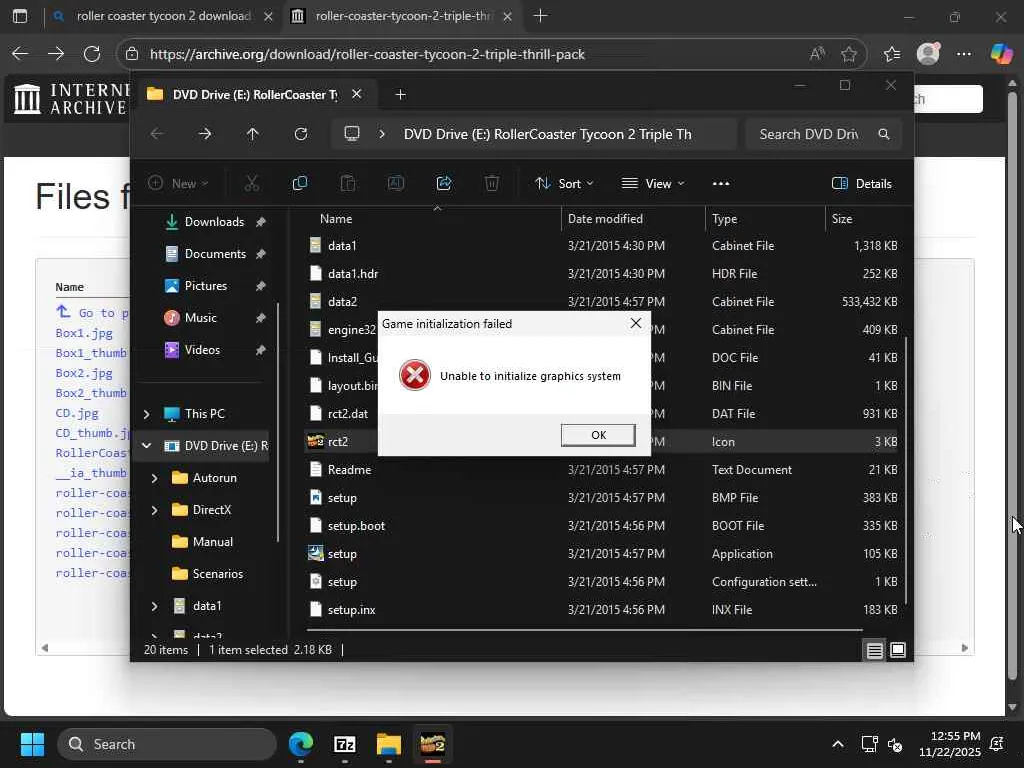Go forward in File Explorer
The image size is (1024, 768).
click(x=205, y=134)
